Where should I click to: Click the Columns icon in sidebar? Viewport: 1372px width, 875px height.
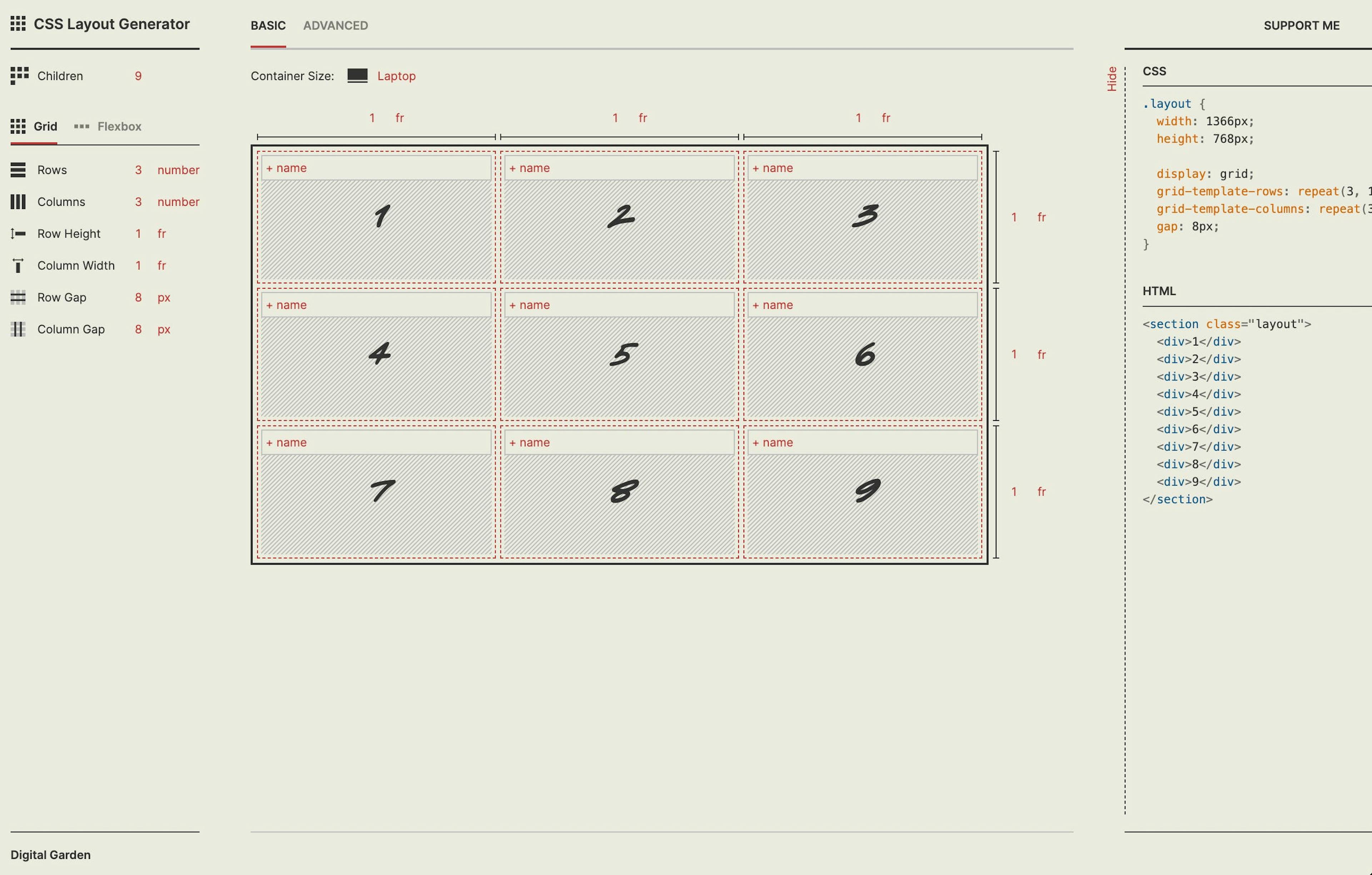click(18, 202)
